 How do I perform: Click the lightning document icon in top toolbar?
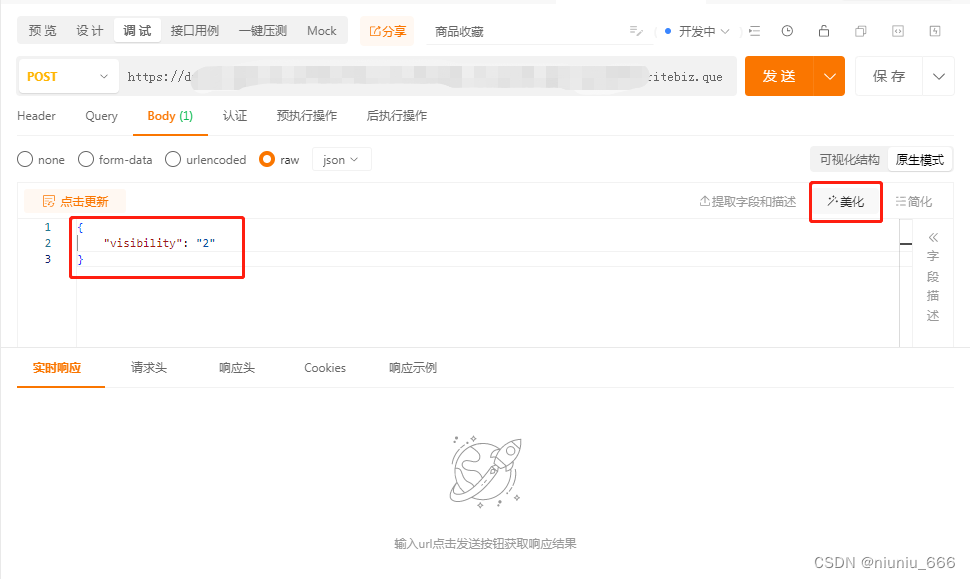(935, 31)
